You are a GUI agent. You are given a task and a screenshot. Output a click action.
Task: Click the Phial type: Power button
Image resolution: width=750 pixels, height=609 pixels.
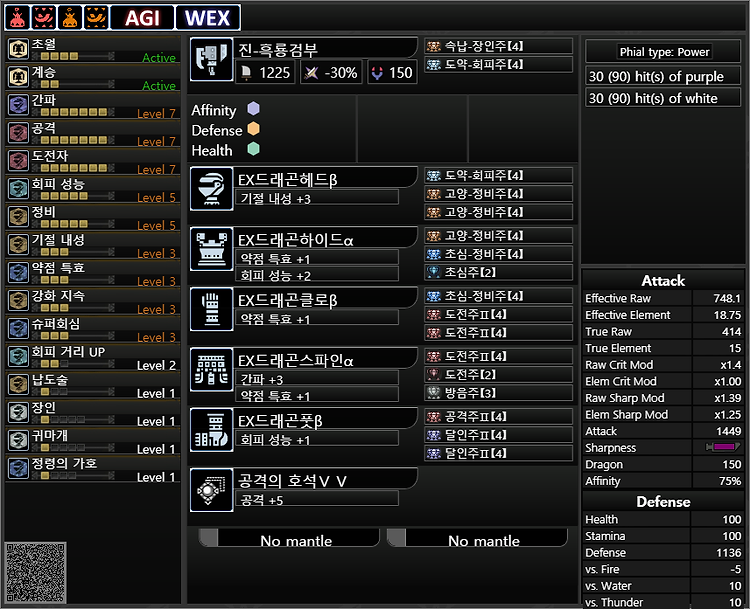tap(663, 51)
